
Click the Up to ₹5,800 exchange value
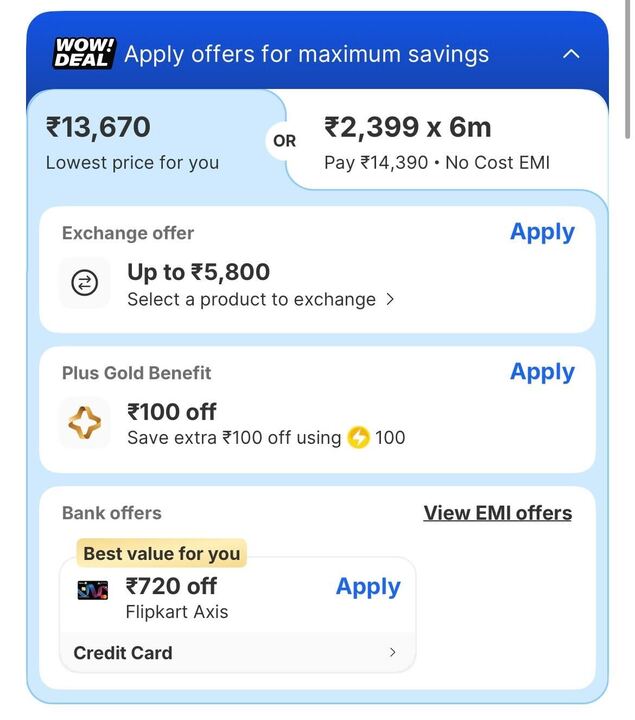[x=198, y=272]
